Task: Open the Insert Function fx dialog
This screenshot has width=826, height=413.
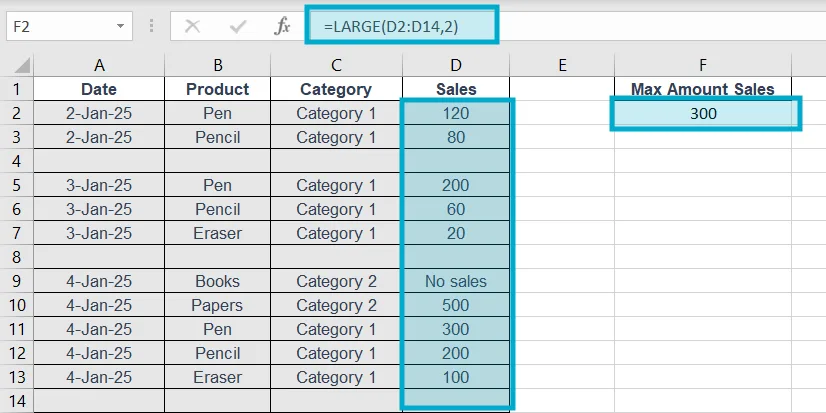Action: 284,26
